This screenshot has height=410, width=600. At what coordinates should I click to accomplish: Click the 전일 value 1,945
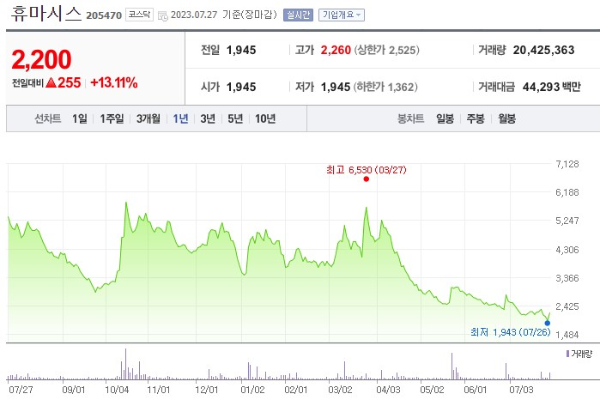[241, 50]
